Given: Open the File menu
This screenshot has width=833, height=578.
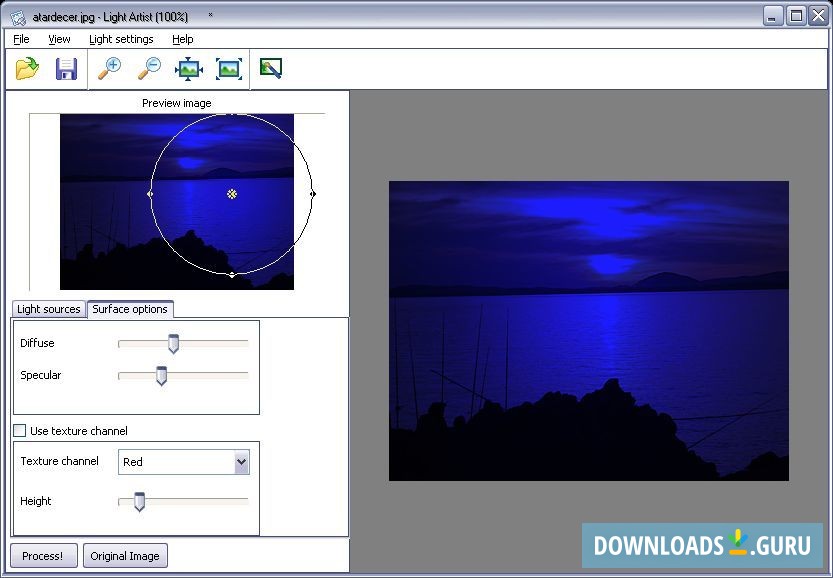Looking at the screenshot, I should pyautogui.click(x=21, y=39).
